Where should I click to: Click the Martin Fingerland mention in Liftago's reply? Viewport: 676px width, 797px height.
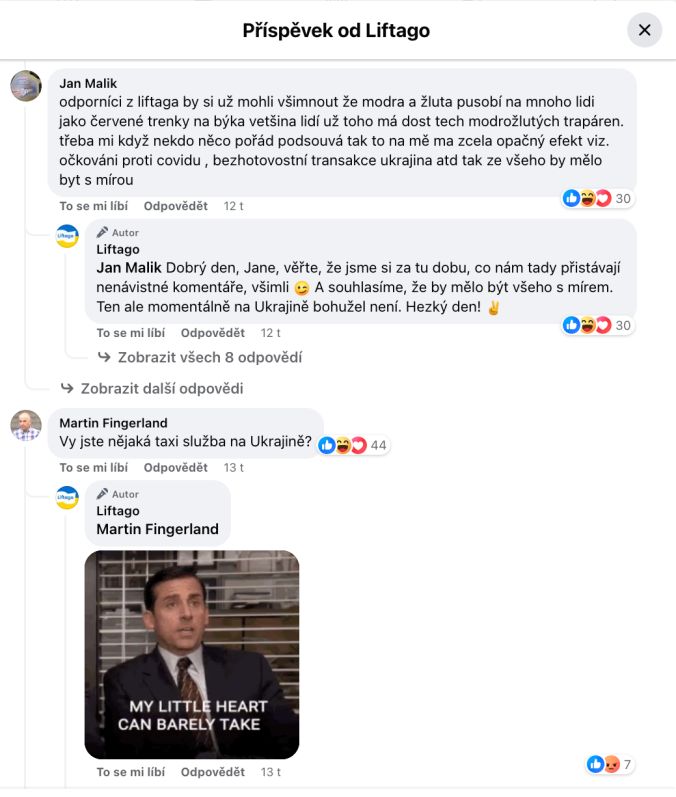(x=157, y=529)
